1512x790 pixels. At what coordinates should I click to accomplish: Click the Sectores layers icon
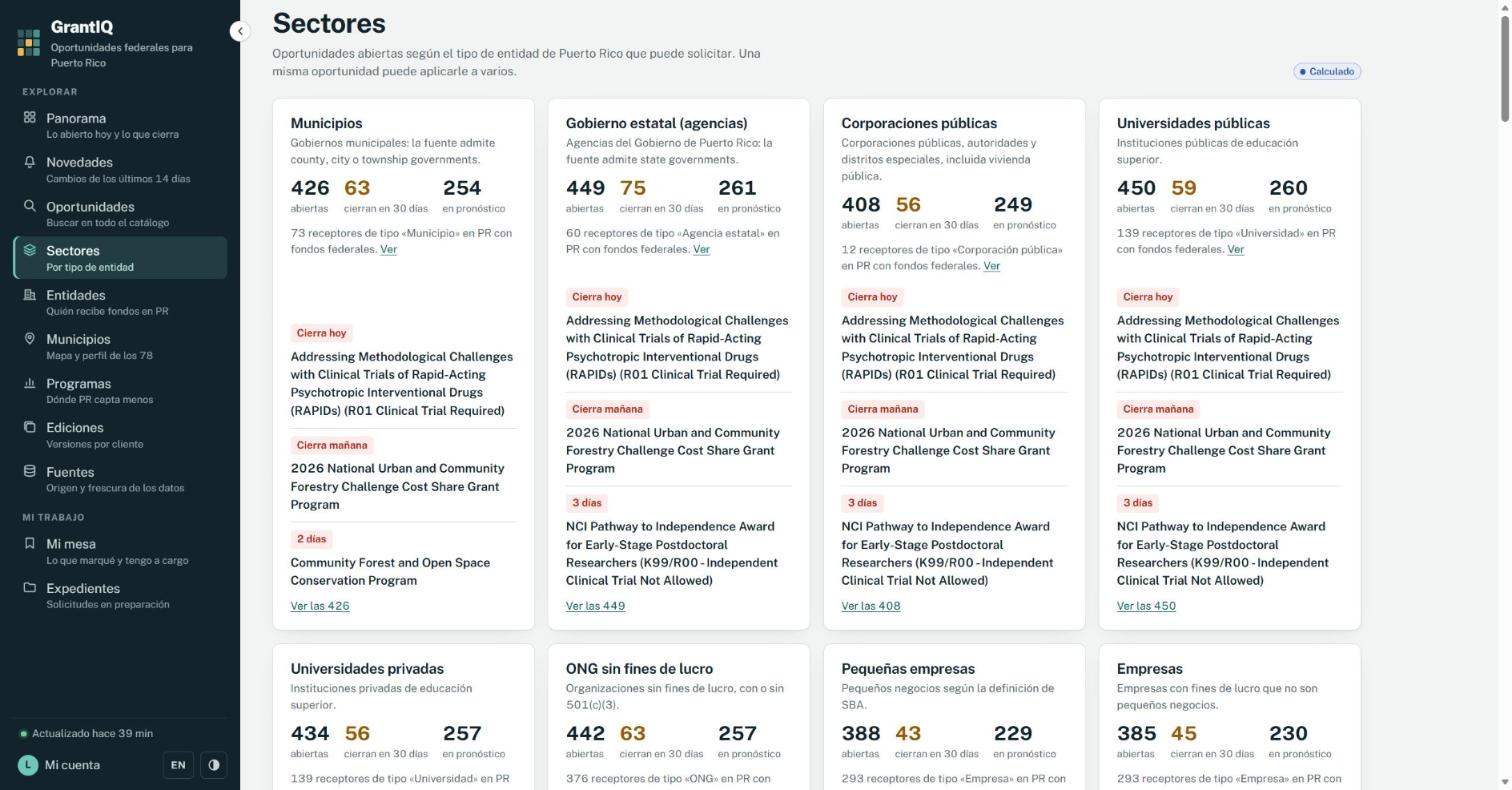click(30, 250)
